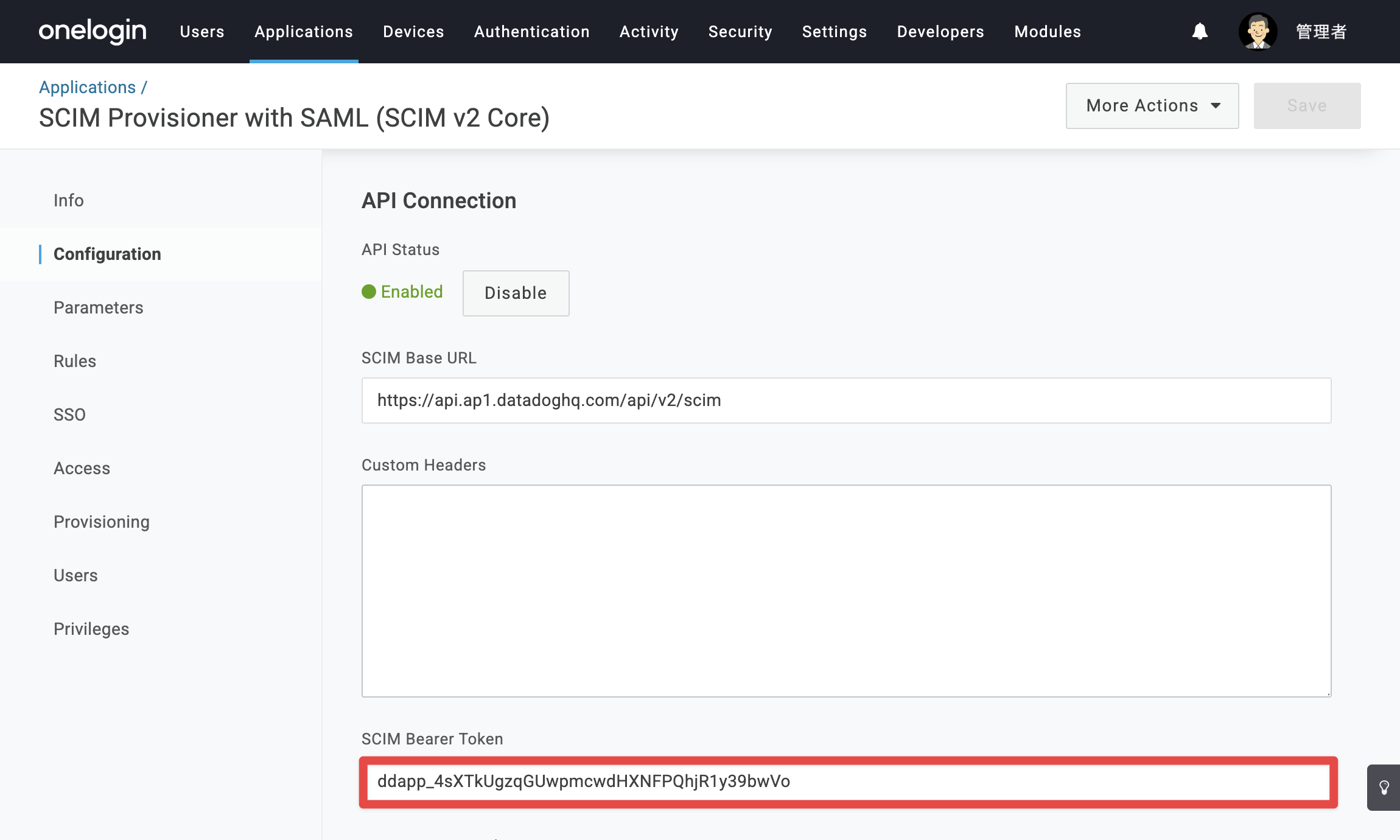Screen dimensions: 1400x840
Task: Click the Disable API button
Action: pyautogui.click(x=516, y=293)
